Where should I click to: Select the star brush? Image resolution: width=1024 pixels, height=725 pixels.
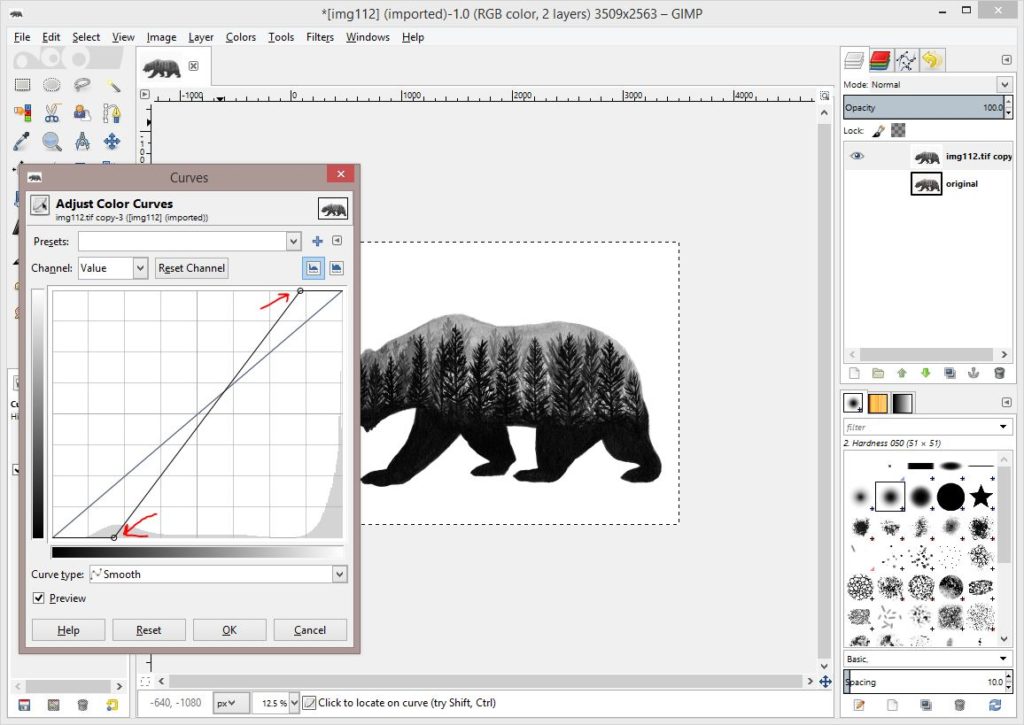point(981,496)
